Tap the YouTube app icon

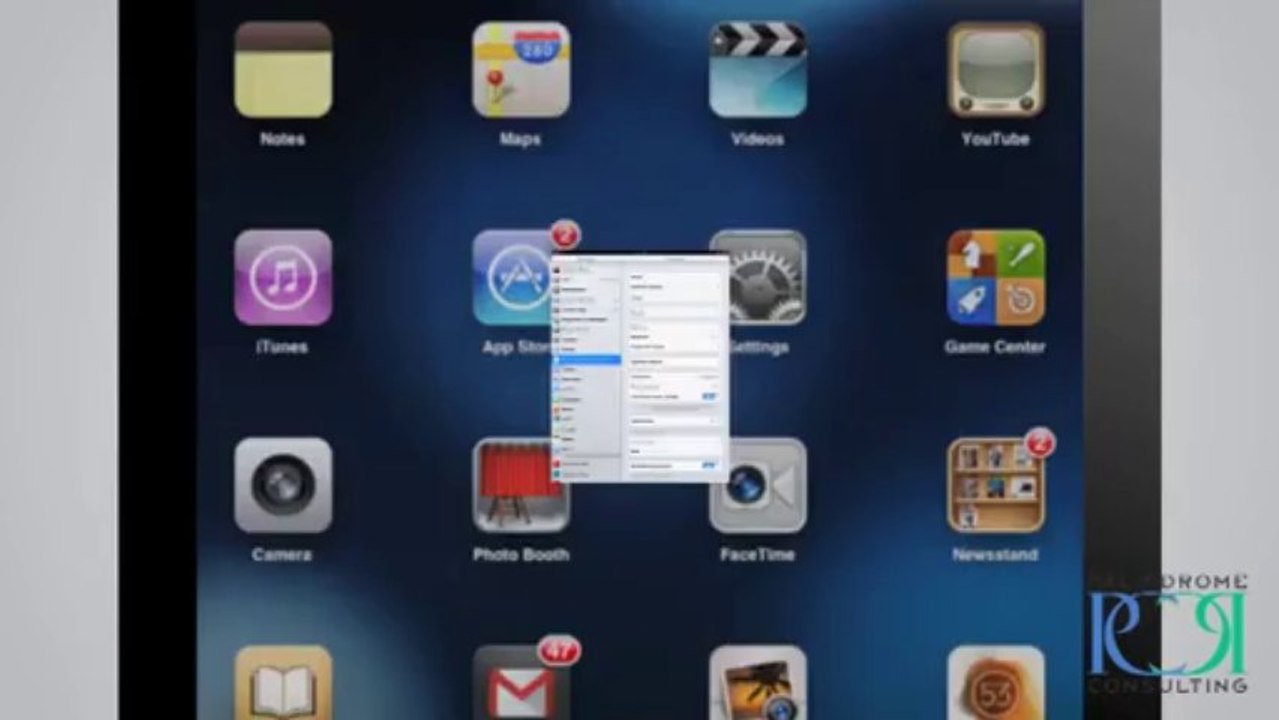pos(996,70)
